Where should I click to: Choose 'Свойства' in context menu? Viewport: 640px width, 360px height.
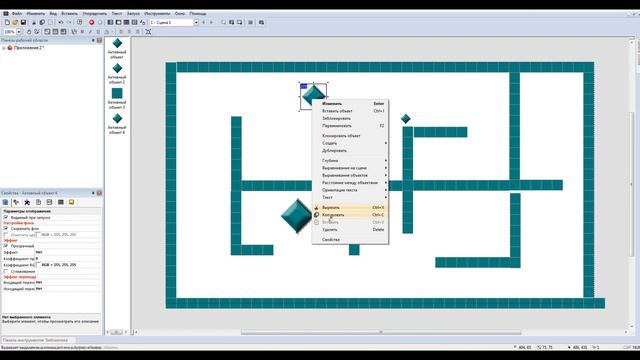tap(350, 240)
